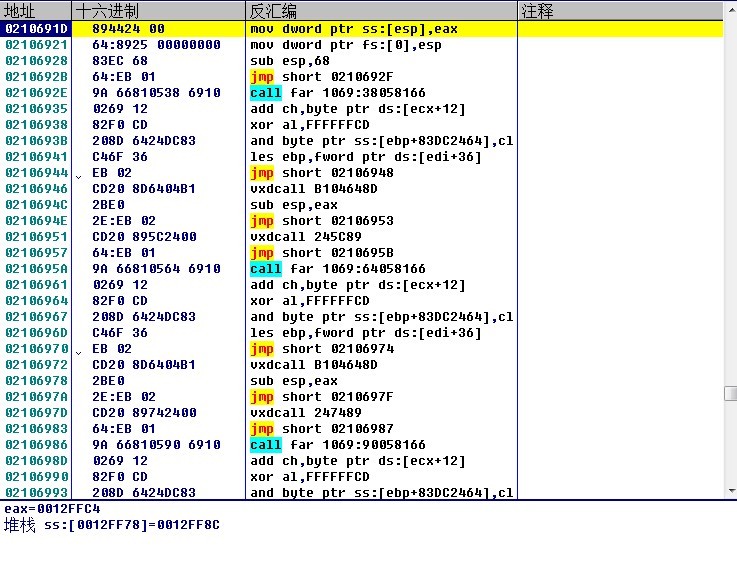Click instruction sub esp,68
The height and width of the screenshot is (564, 737).
pyautogui.click(x=290, y=61)
